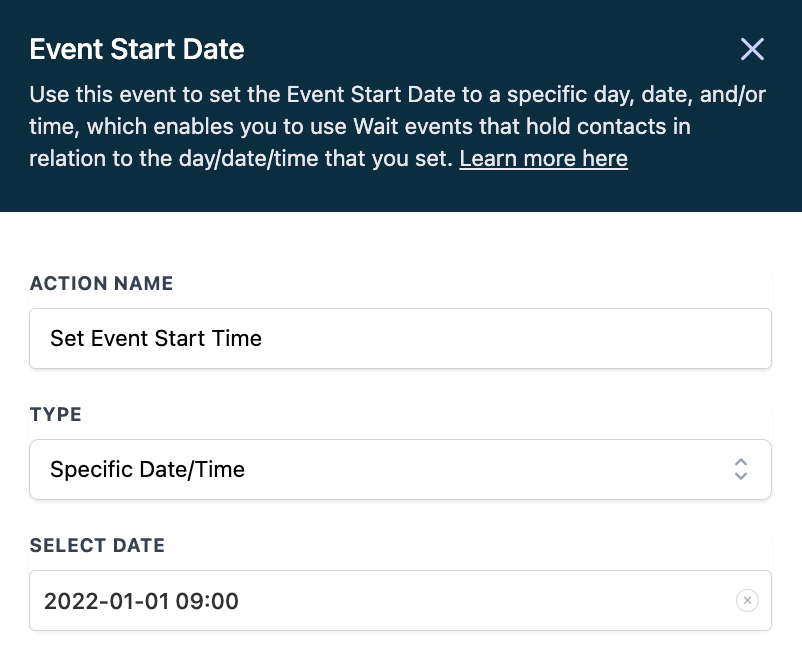Click empty area right of Action Name text

[x=520, y=338]
